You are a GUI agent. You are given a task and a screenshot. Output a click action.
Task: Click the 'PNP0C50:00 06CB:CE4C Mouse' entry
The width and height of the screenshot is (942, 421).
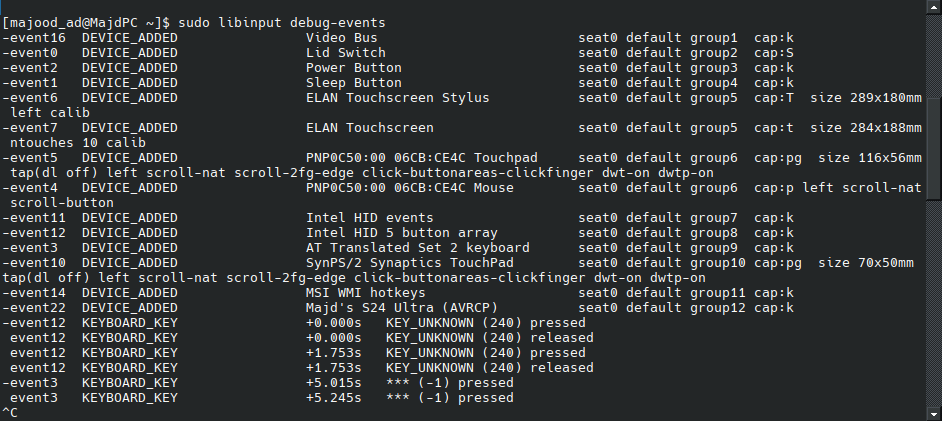(410, 188)
